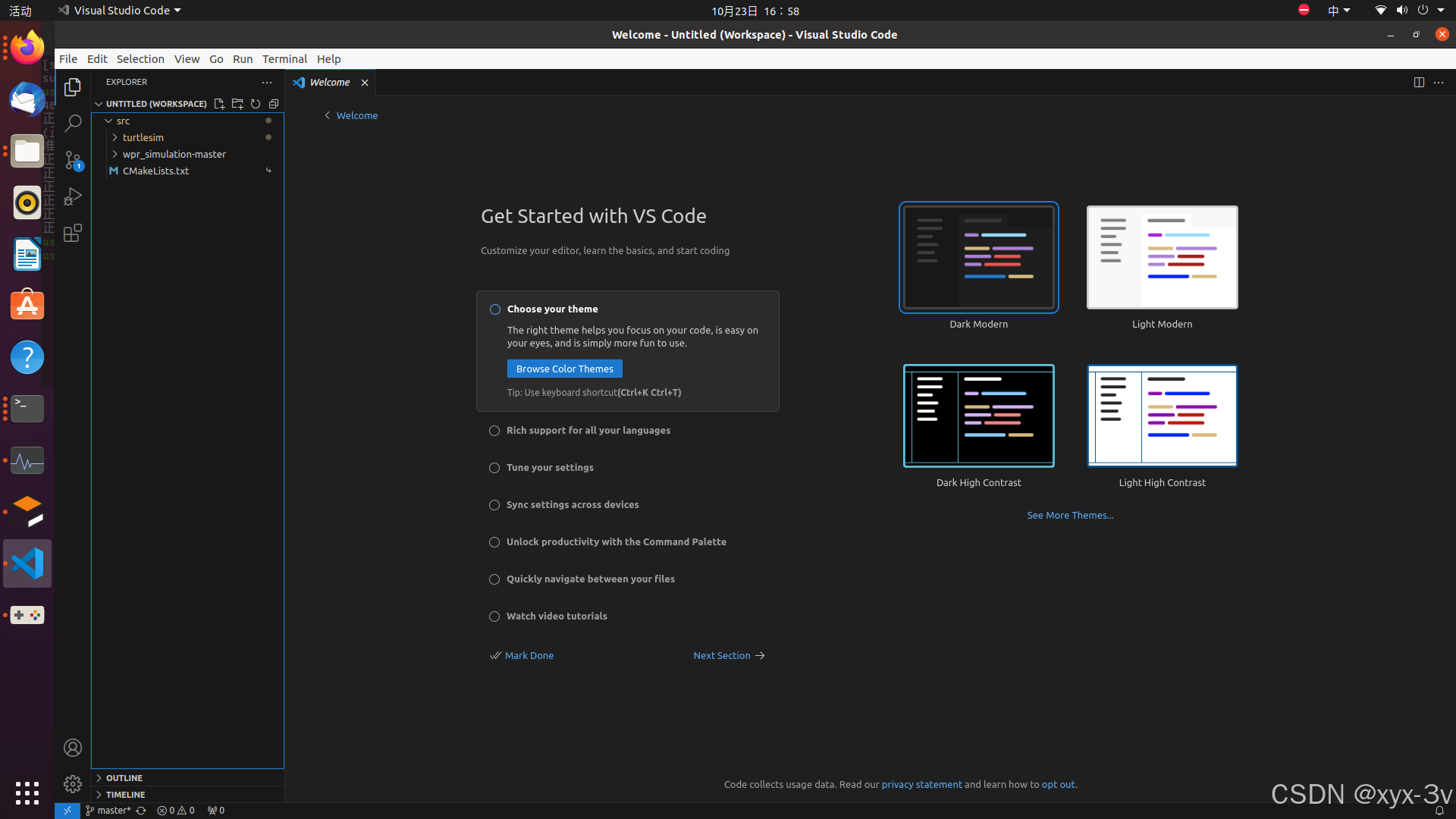Select Quickly navigate between your files step
Image resolution: width=1456 pixels, height=819 pixels.
(x=590, y=579)
